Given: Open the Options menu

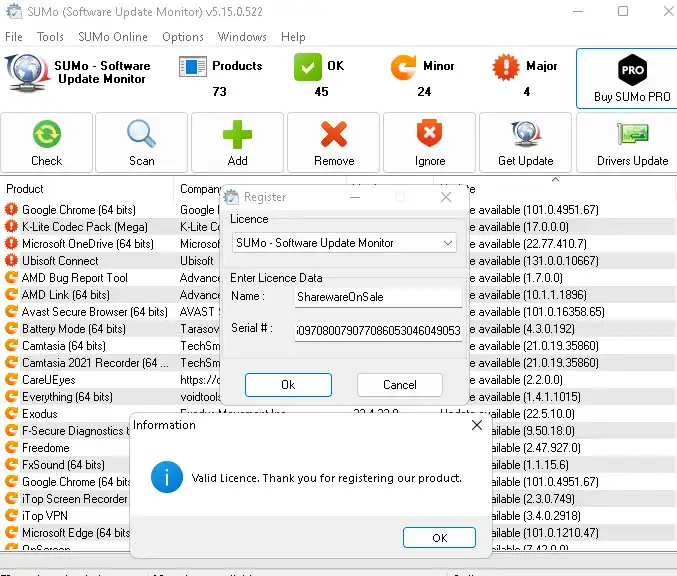Looking at the screenshot, I should point(183,37).
